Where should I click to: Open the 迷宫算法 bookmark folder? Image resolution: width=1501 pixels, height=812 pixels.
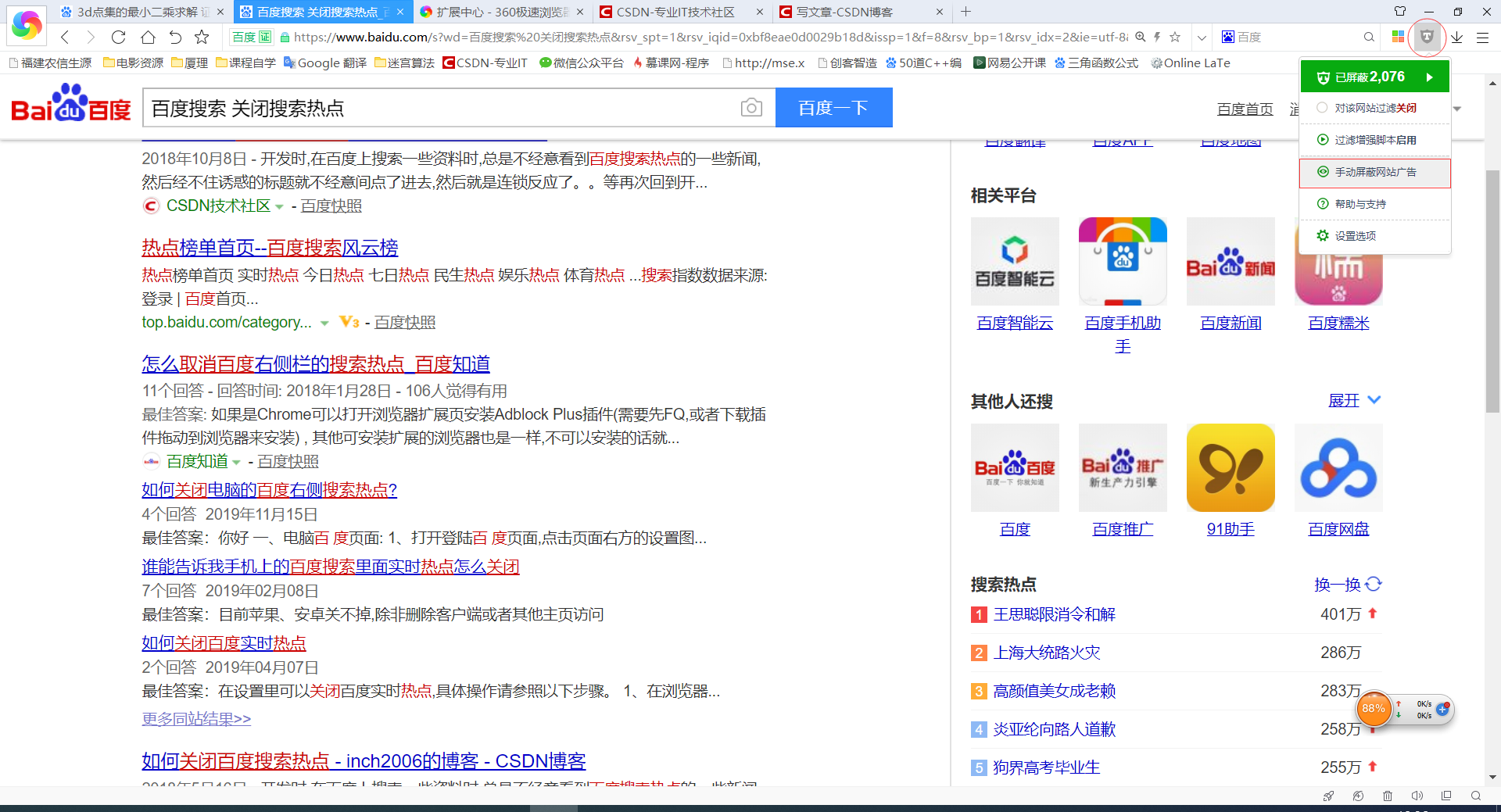[x=404, y=63]
